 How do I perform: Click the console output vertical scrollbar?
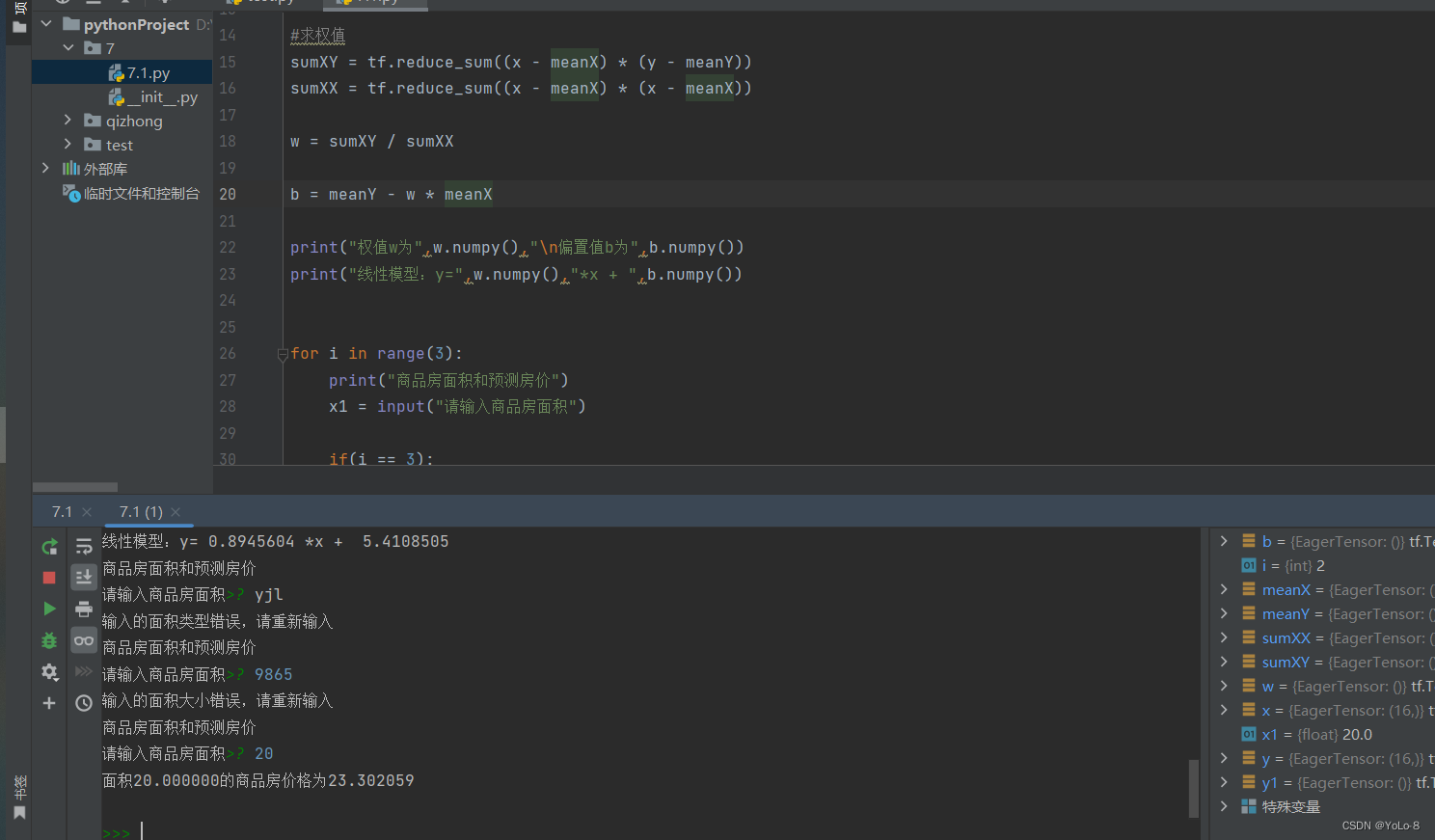(x=1194, y=788)
